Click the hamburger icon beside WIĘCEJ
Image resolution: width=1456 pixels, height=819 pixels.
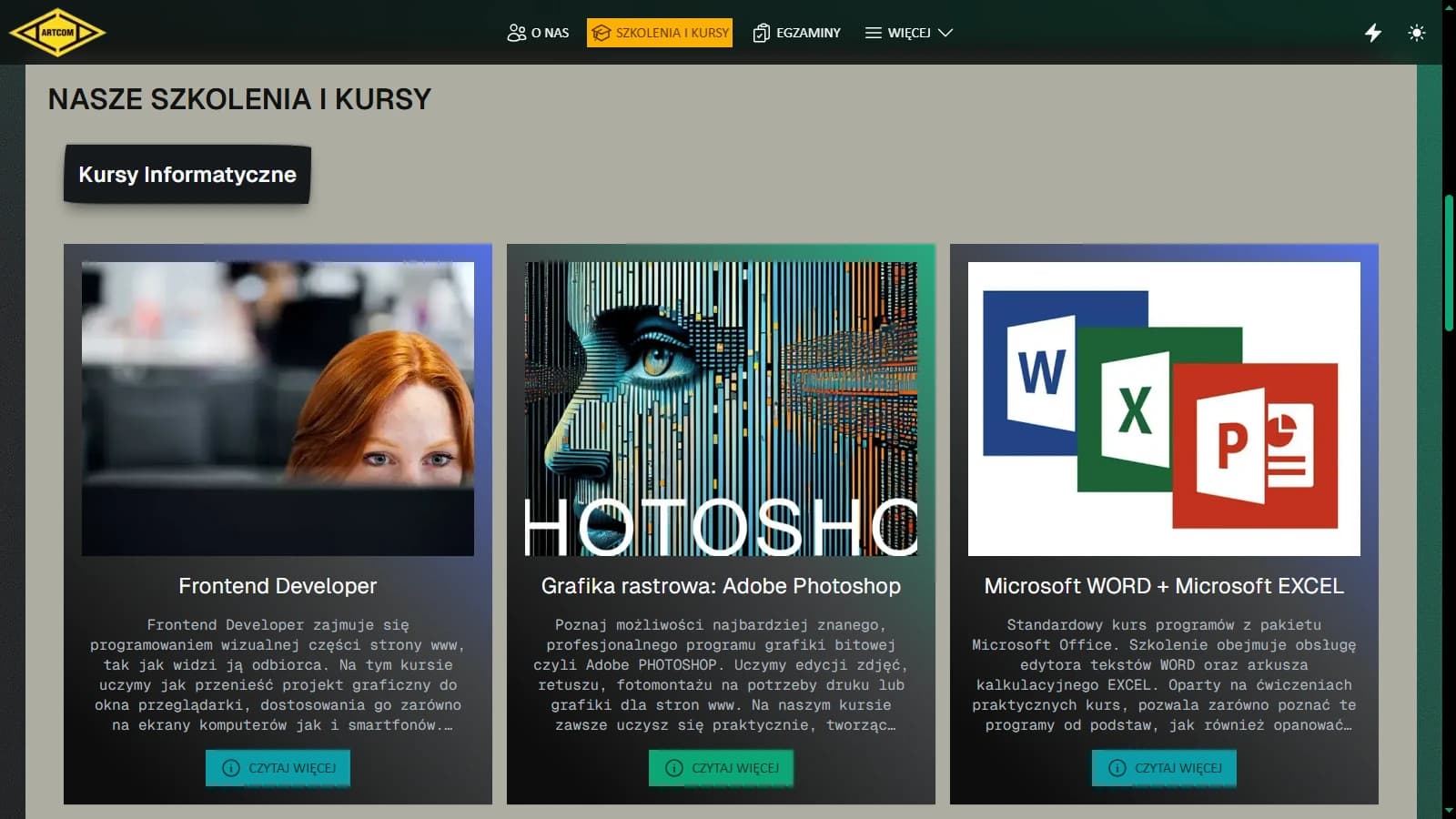[872, 32]
